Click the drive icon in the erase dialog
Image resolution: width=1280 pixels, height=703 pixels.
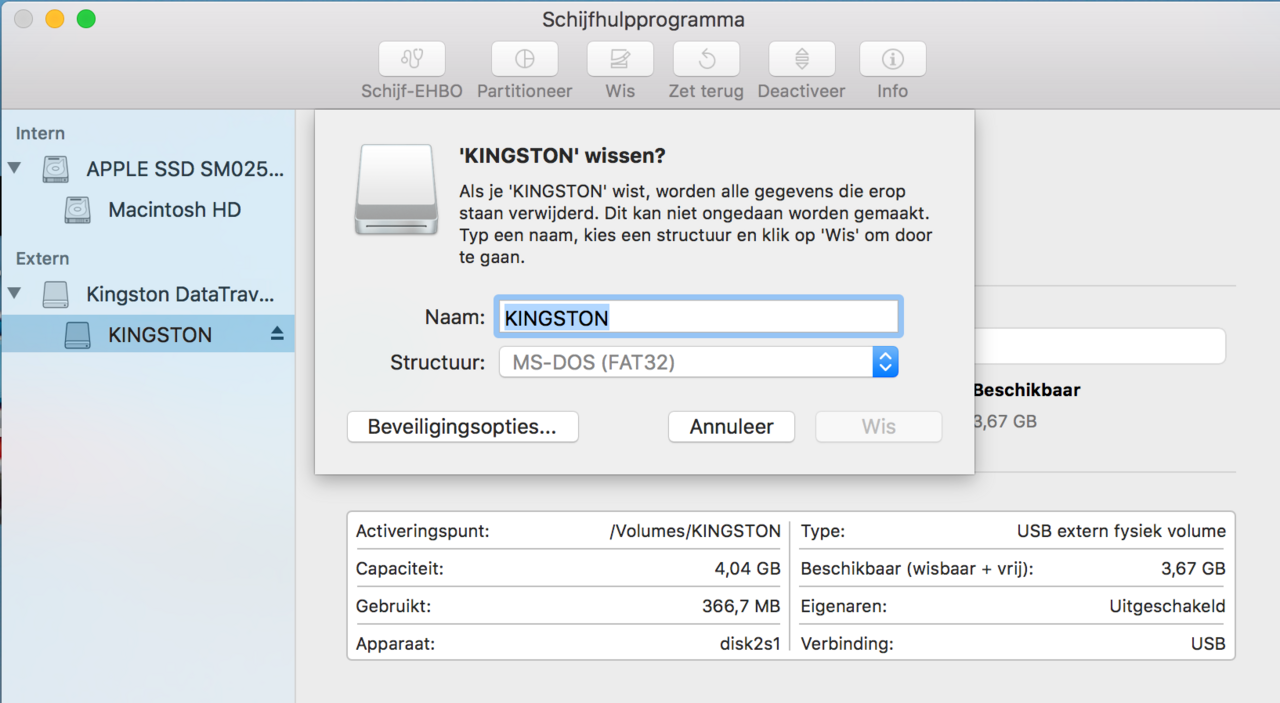pyautogui.click(x=395, y=190)
